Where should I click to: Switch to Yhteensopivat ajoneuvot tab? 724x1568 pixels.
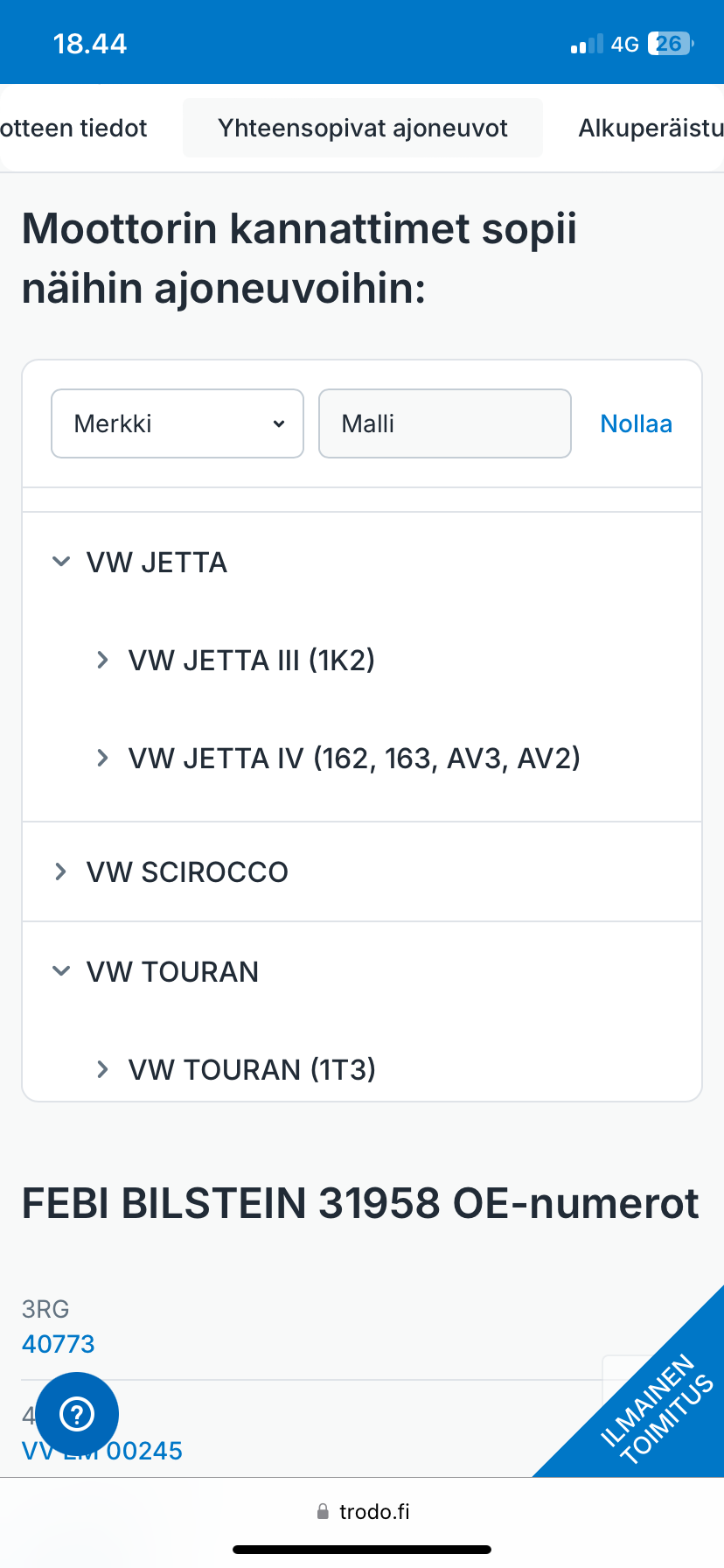[x=363, y=128]
